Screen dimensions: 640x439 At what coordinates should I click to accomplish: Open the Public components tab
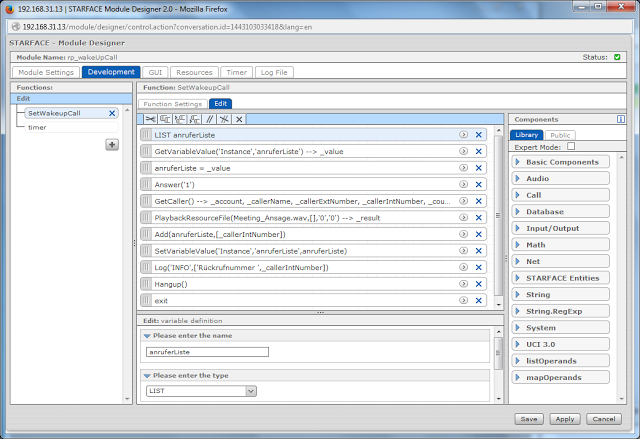[x=560, y=135]
